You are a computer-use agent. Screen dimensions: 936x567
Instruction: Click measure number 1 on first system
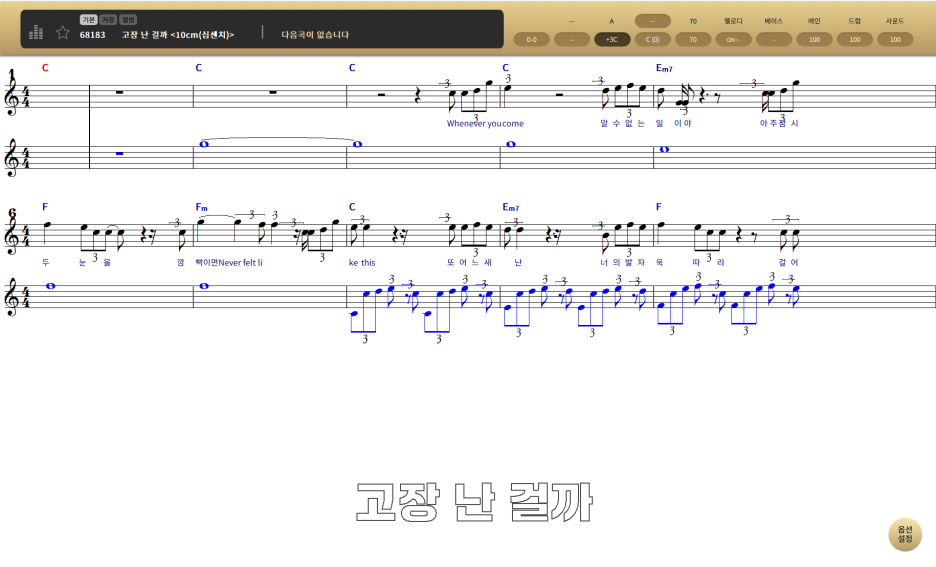click(x=12, y=73)
